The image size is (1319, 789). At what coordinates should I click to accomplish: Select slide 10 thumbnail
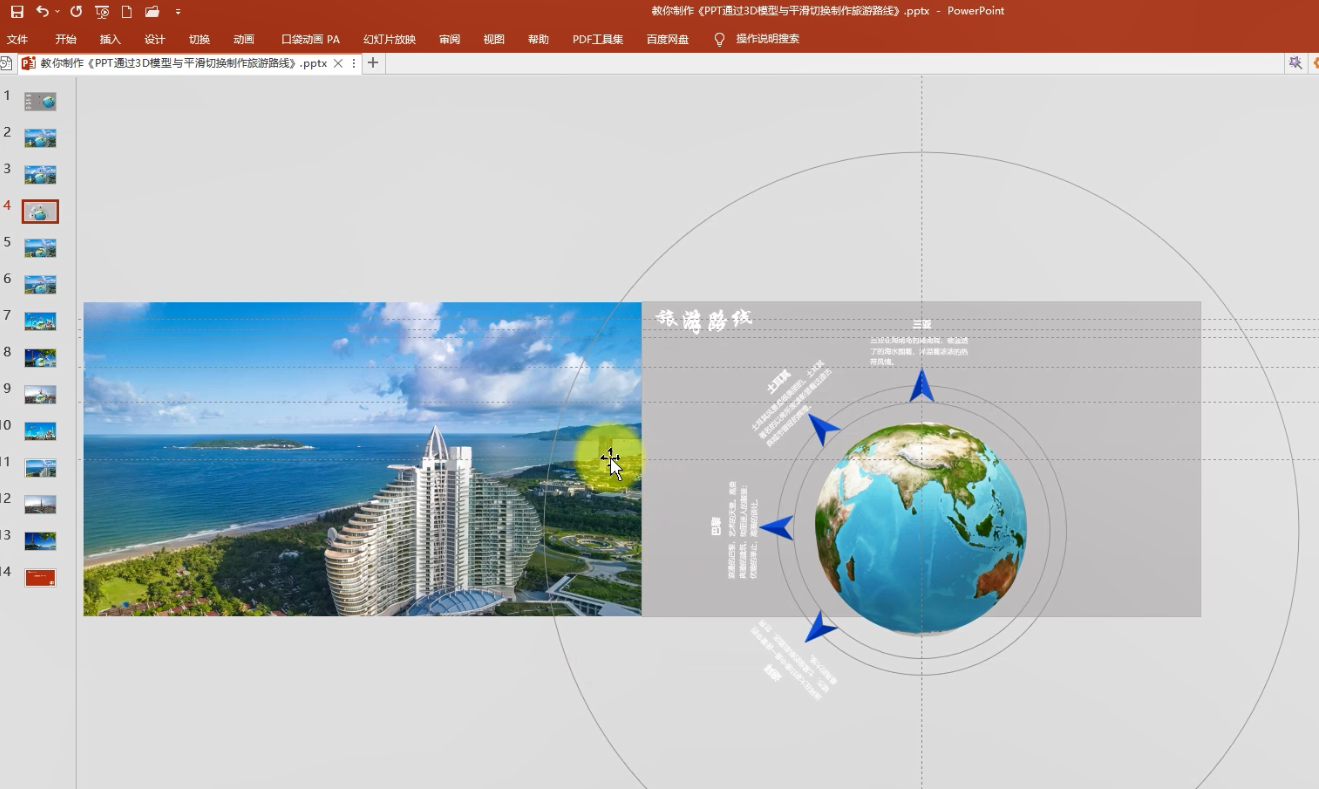click(x=40, y=431)
